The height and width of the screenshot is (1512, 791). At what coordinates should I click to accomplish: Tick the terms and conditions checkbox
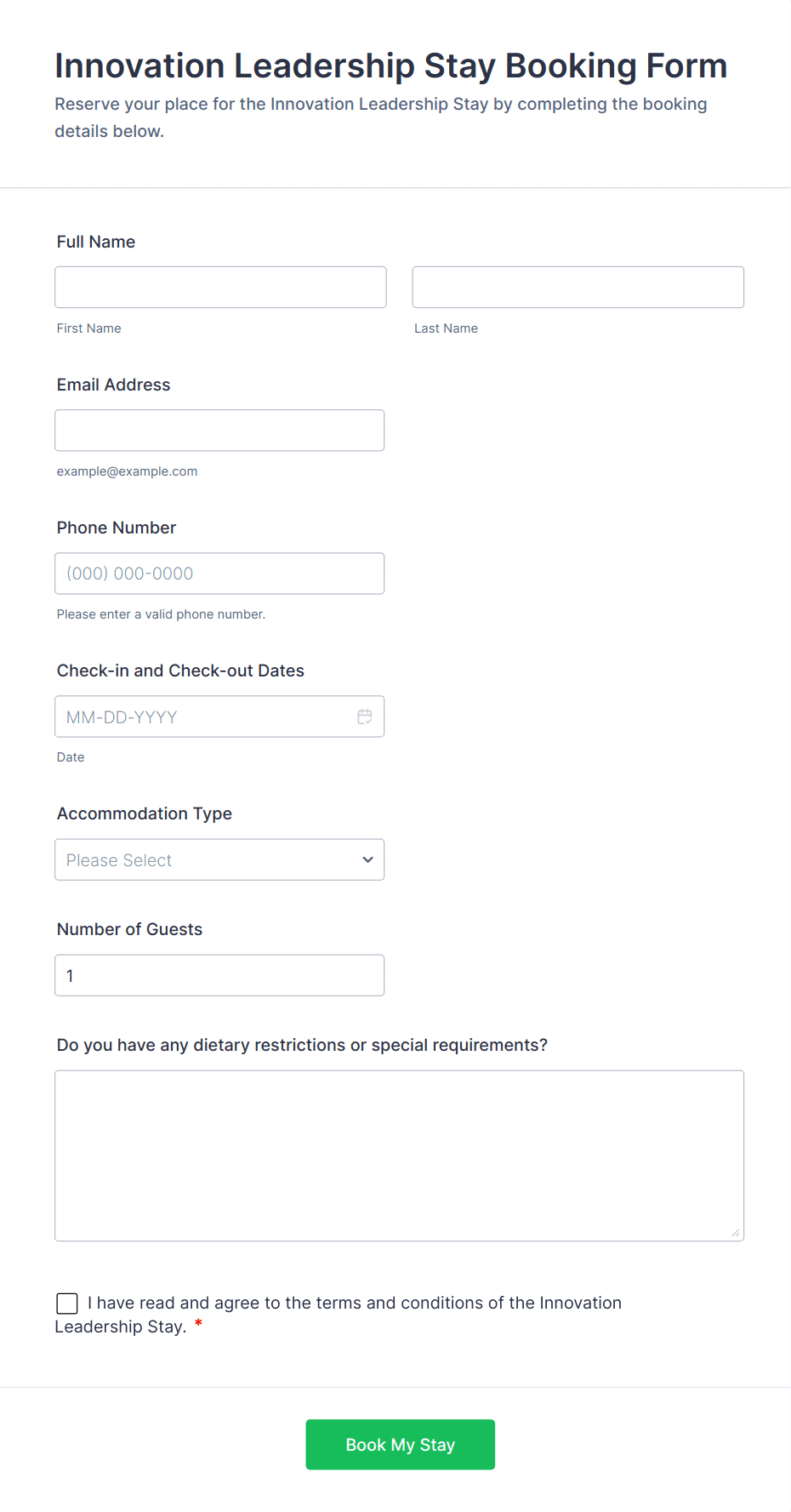[x=67, y=1303]
